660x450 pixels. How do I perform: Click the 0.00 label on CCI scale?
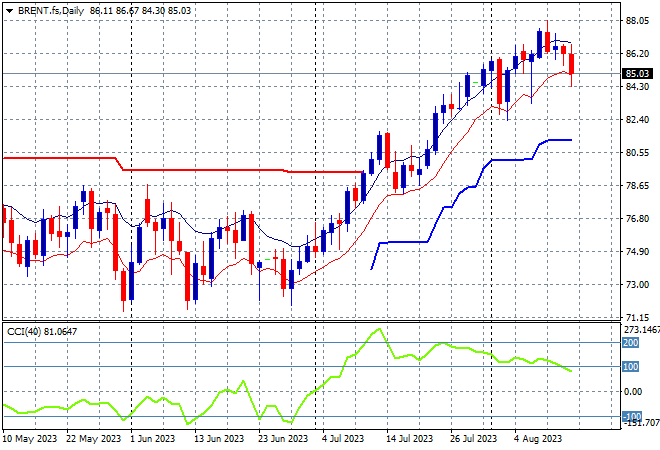tap(633, 392)
